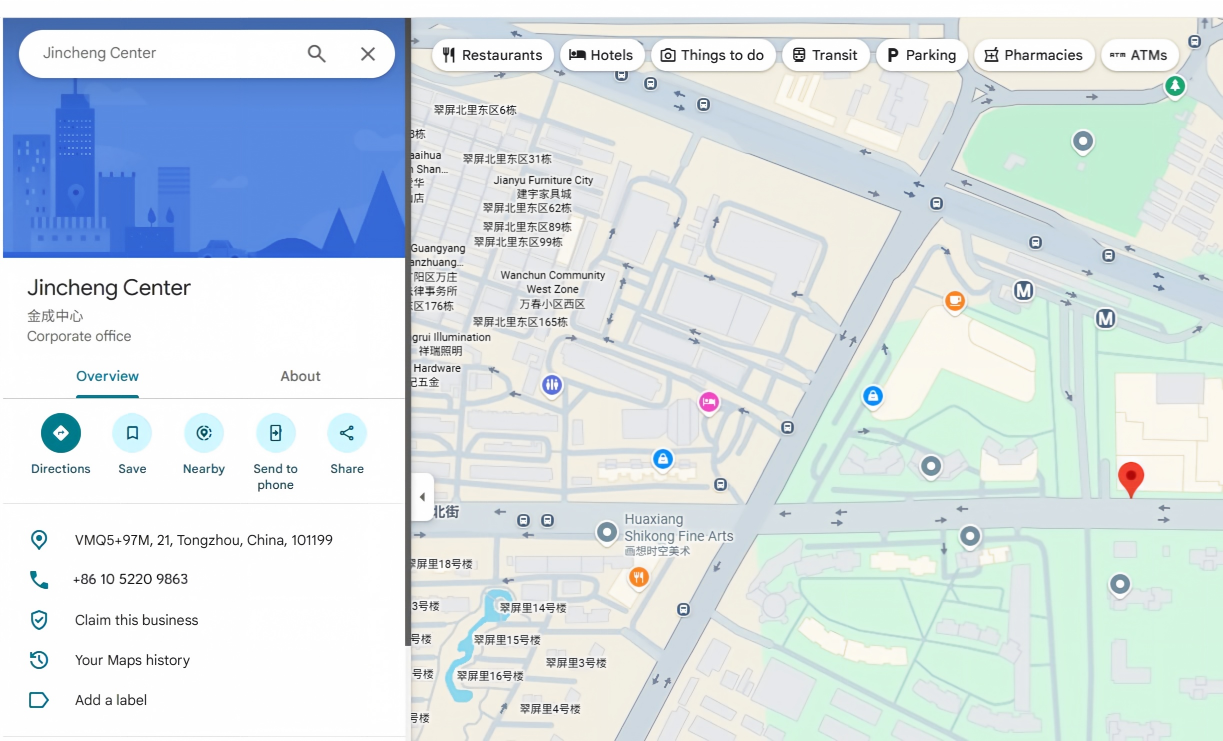
Task: Click the red Jincheng Center map pin
Action: click(1130, 479)
